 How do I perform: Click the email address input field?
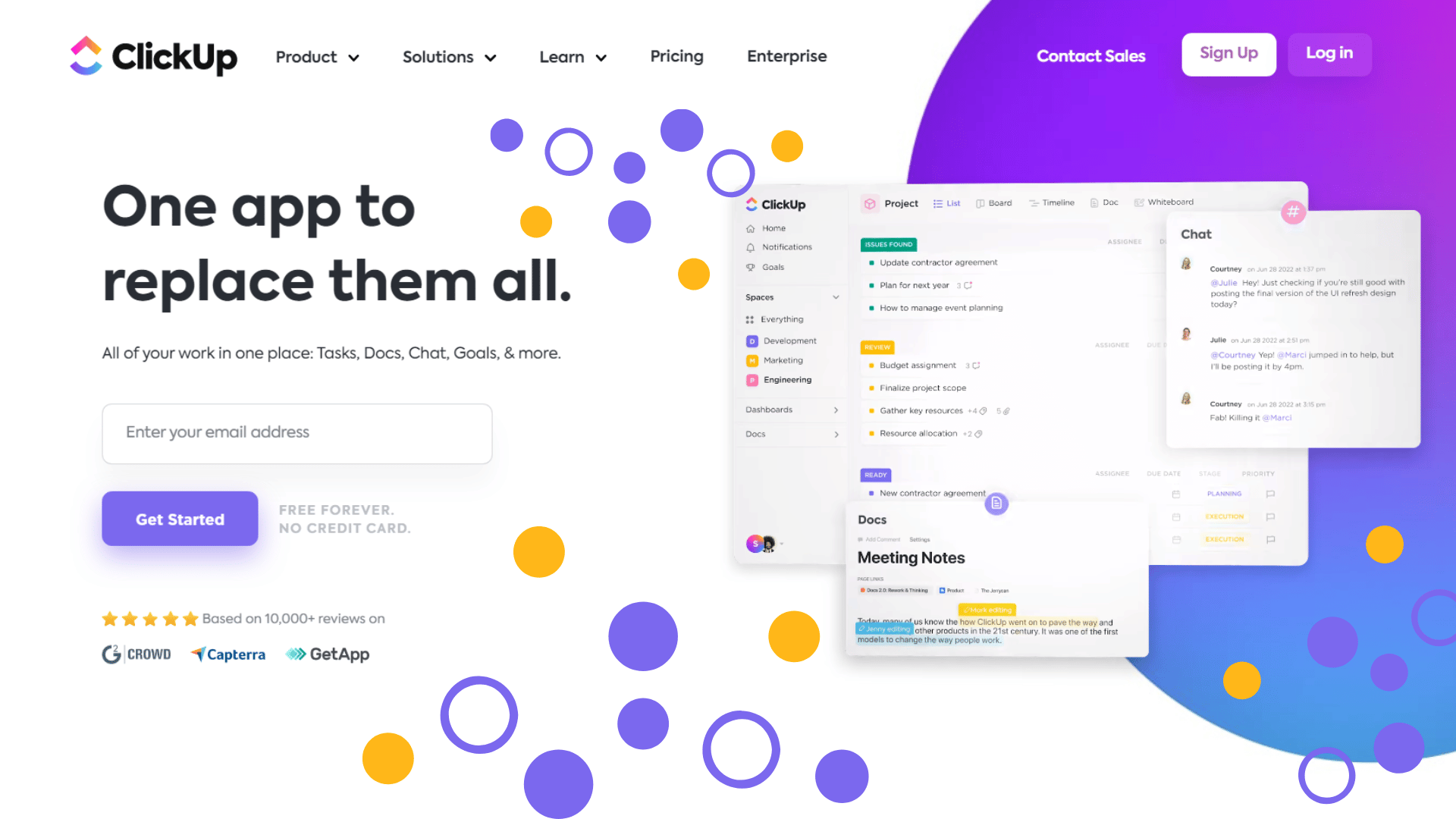(297, 433)
